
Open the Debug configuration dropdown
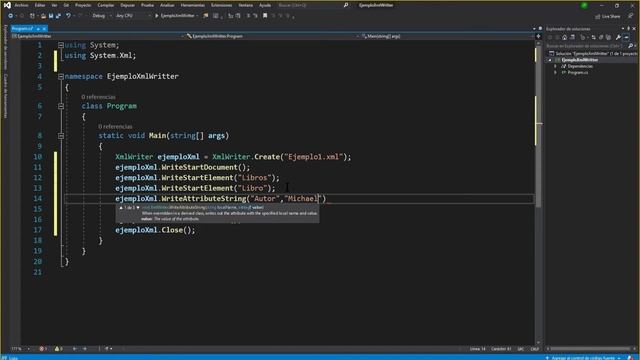tap(102, 16)
